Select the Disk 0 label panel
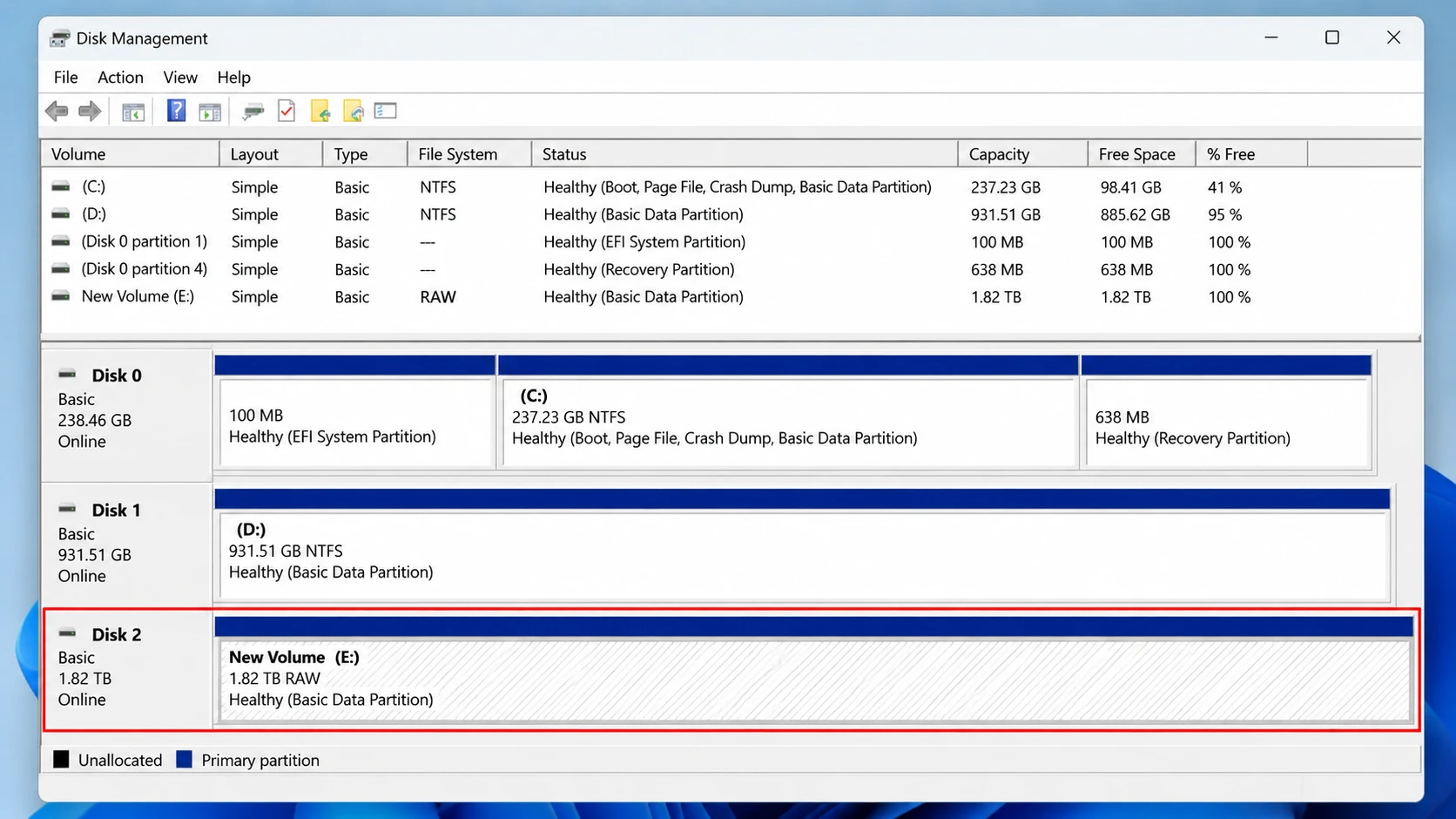The height and width of the screenshot is (819, 1456). [x=127, y=416]
